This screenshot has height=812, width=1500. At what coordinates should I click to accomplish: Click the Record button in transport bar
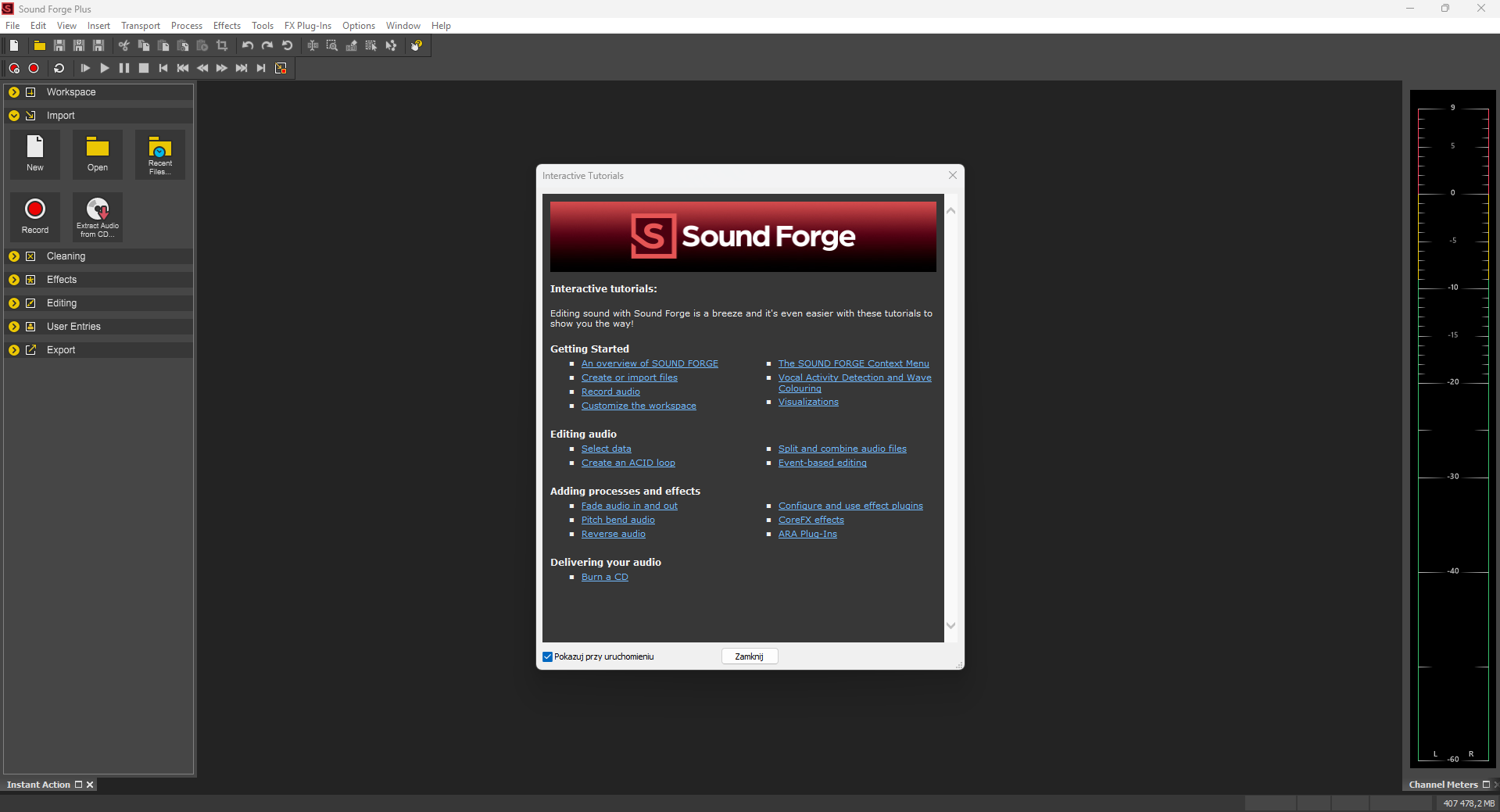click(34, 68)
